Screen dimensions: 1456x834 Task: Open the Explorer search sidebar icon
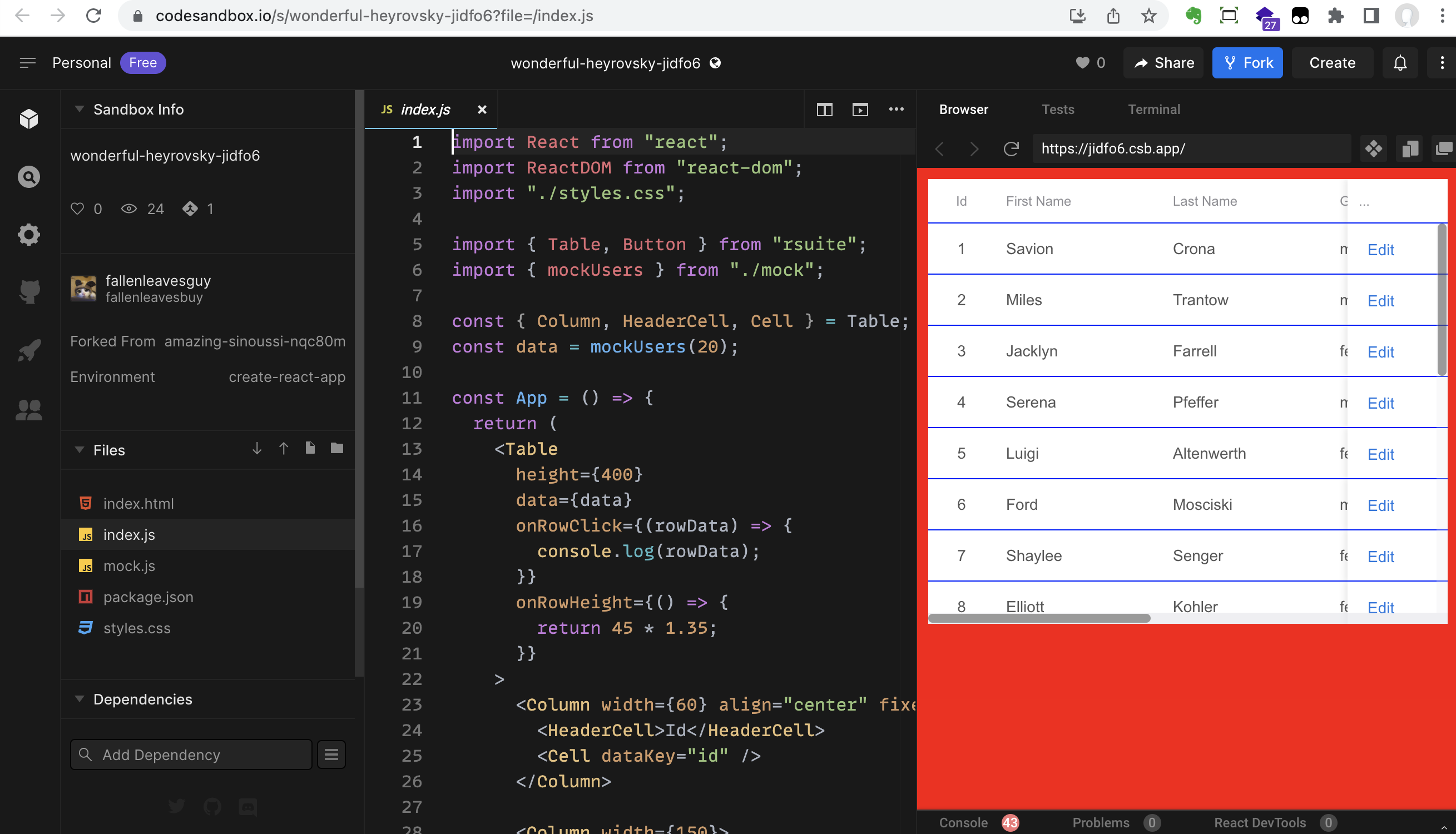28,177
